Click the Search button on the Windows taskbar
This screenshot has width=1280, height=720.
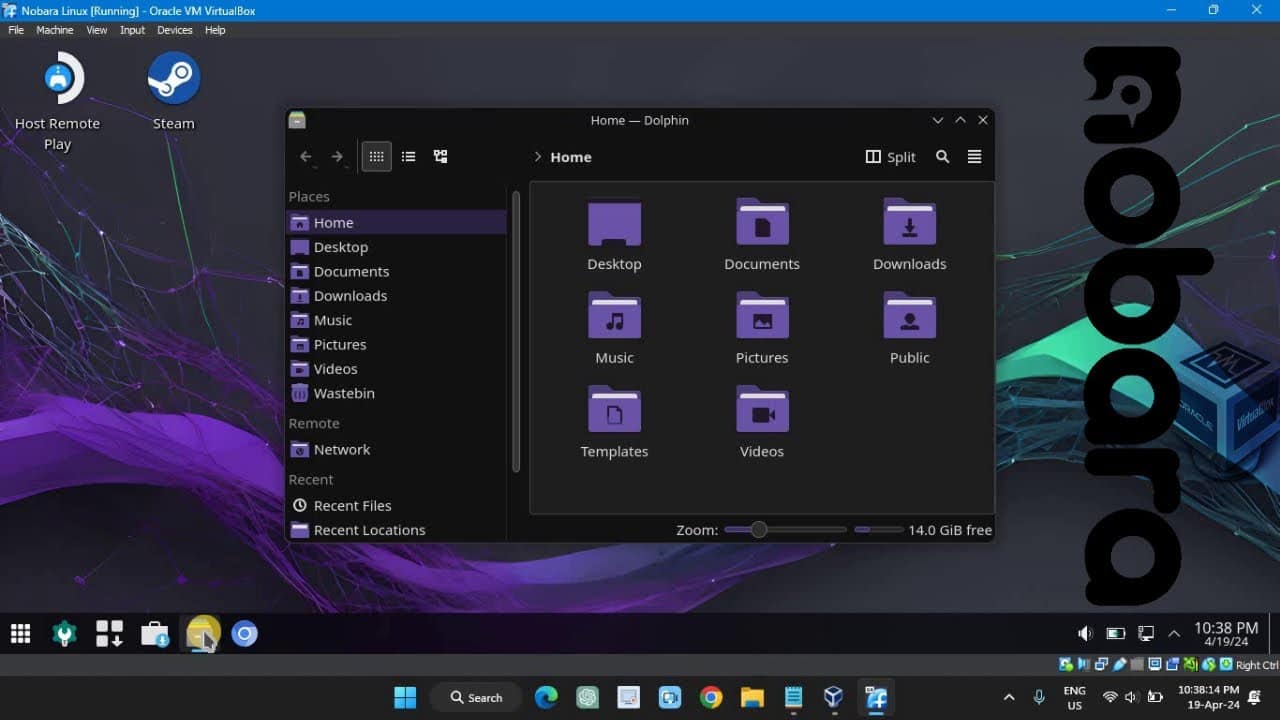[475, 697]
